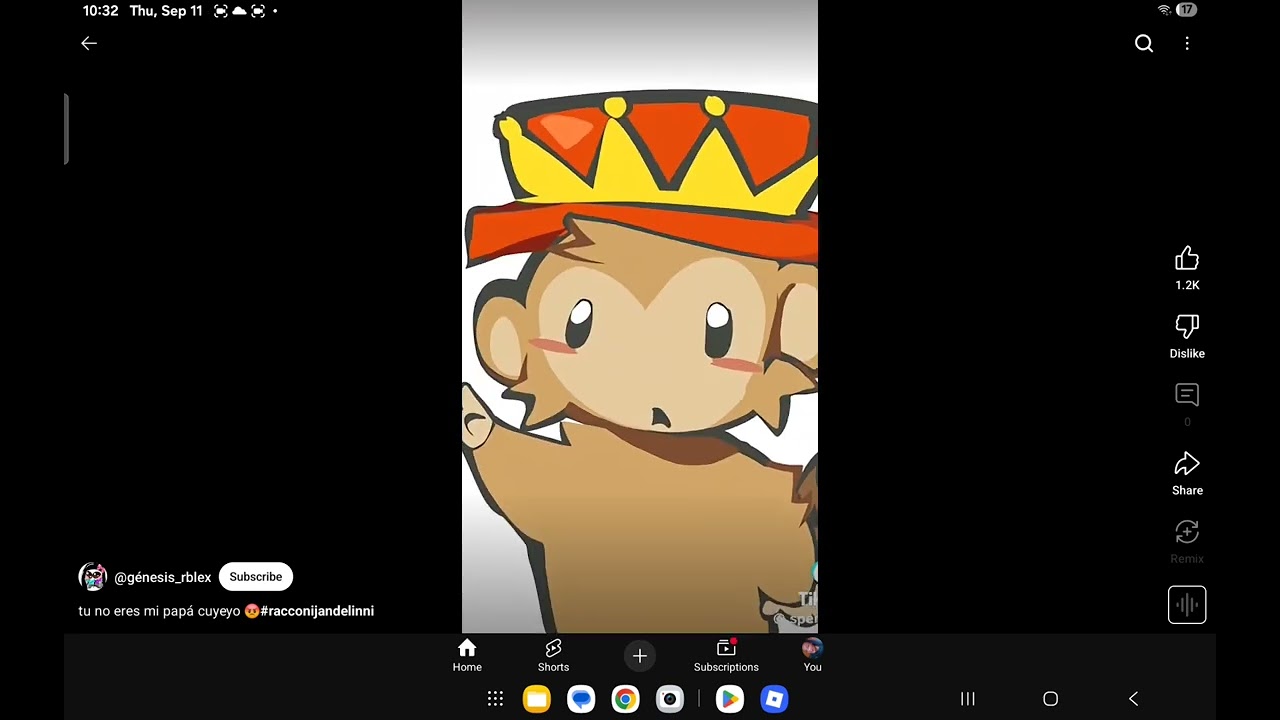Open @génesis_rblex channel name
The image size is (1280, 720).
tap(163, 577)
